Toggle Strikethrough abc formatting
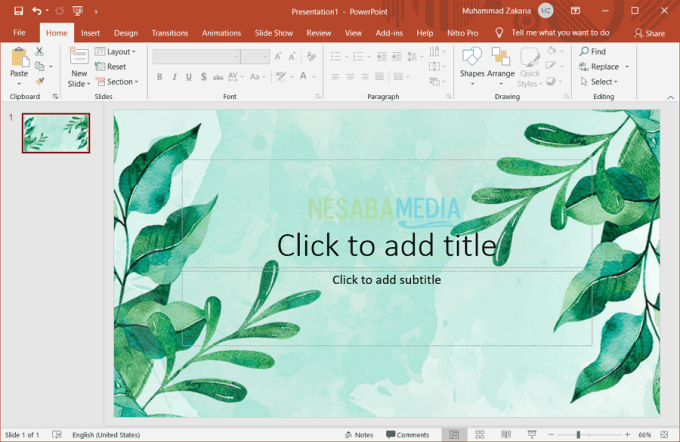The height and width of the screenshot is (442, 680). click(218, 77)
